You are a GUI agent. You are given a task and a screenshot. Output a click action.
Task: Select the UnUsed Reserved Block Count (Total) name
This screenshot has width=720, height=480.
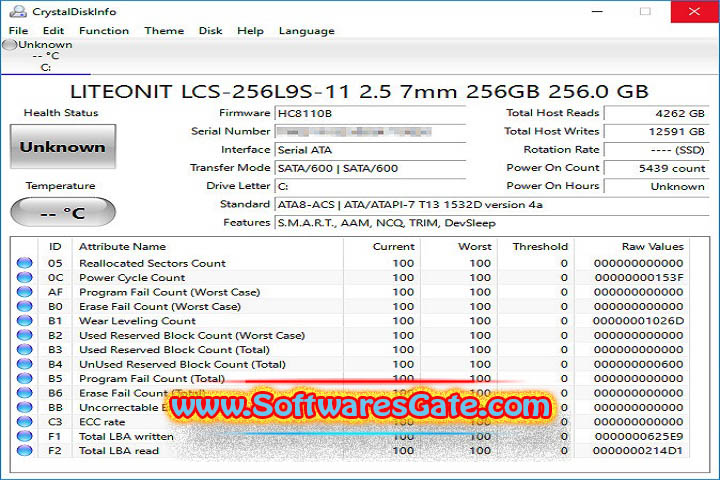tap(182, 364)
